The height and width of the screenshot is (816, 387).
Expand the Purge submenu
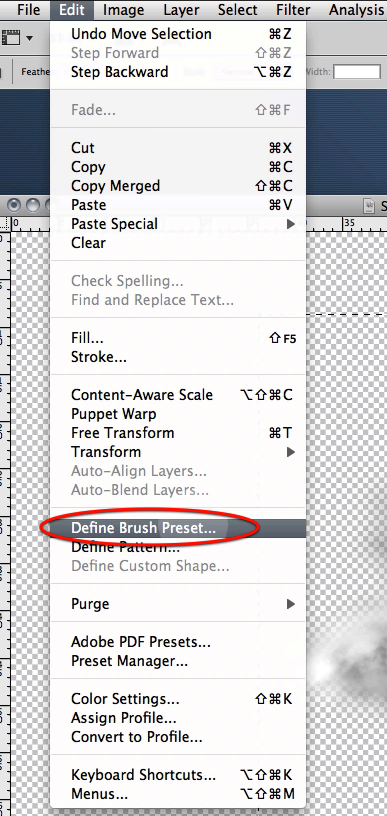178,604
